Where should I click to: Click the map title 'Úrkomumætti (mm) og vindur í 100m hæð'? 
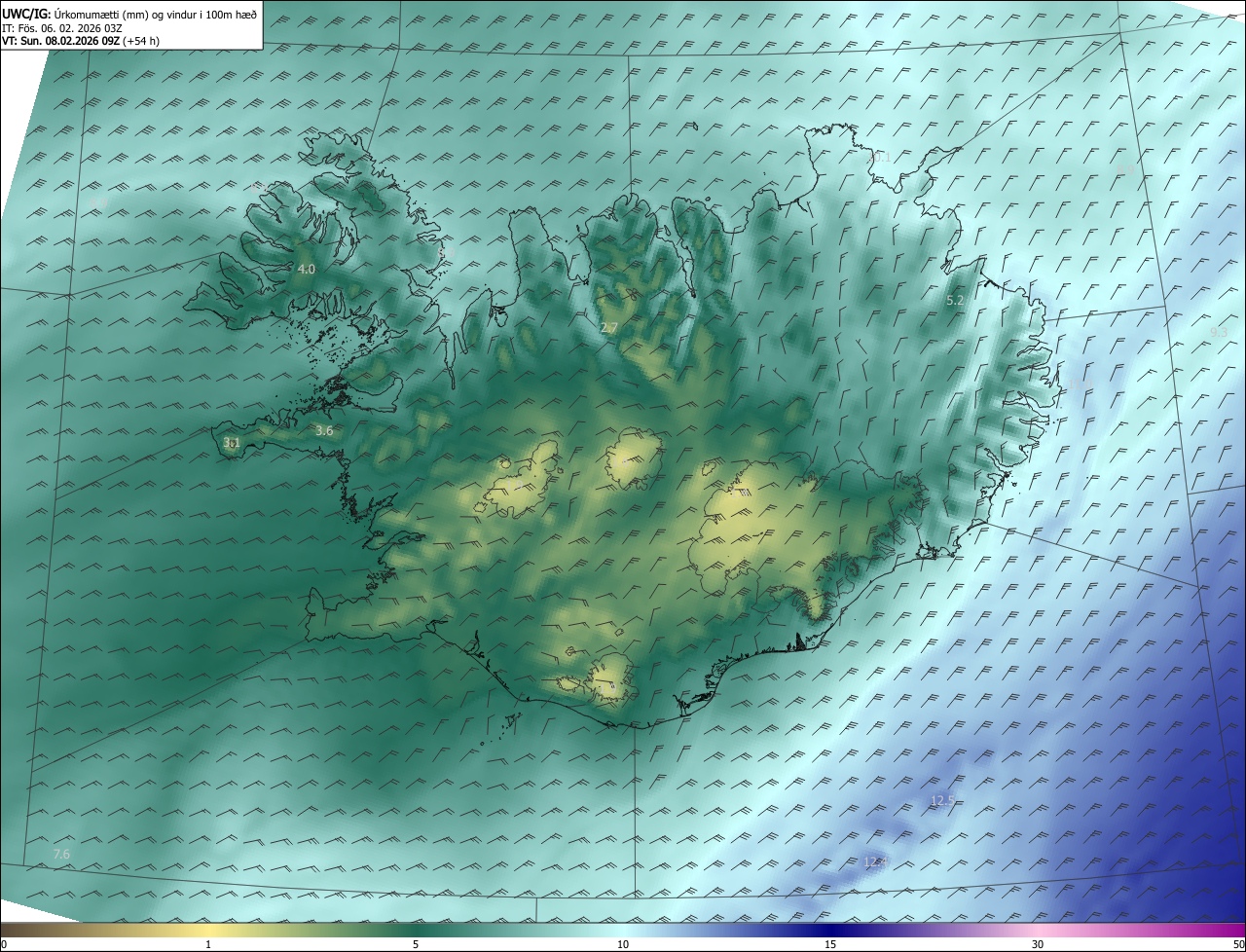click(x=156, y=13)
